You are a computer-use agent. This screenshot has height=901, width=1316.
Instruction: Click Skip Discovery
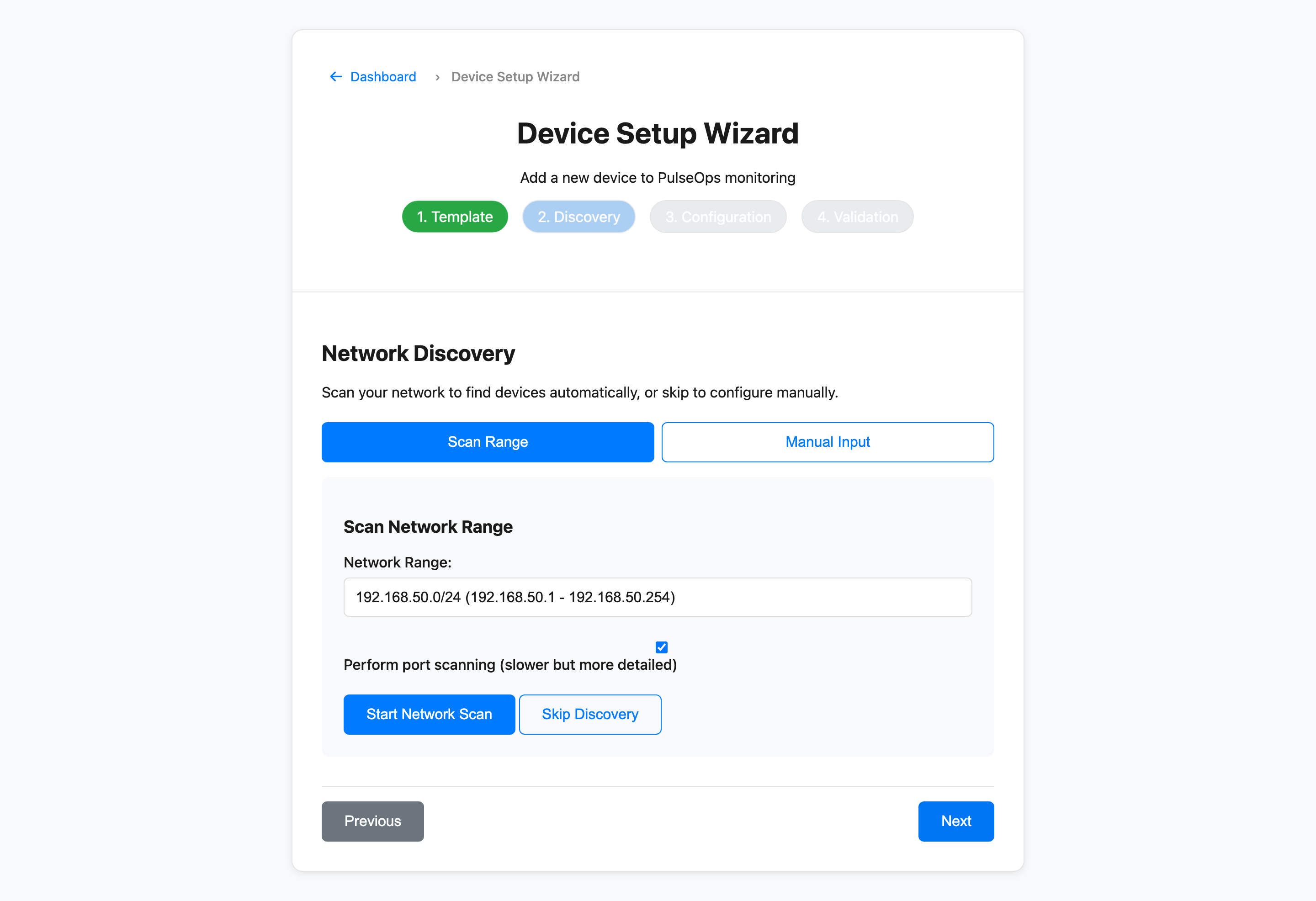click(590, 714)
